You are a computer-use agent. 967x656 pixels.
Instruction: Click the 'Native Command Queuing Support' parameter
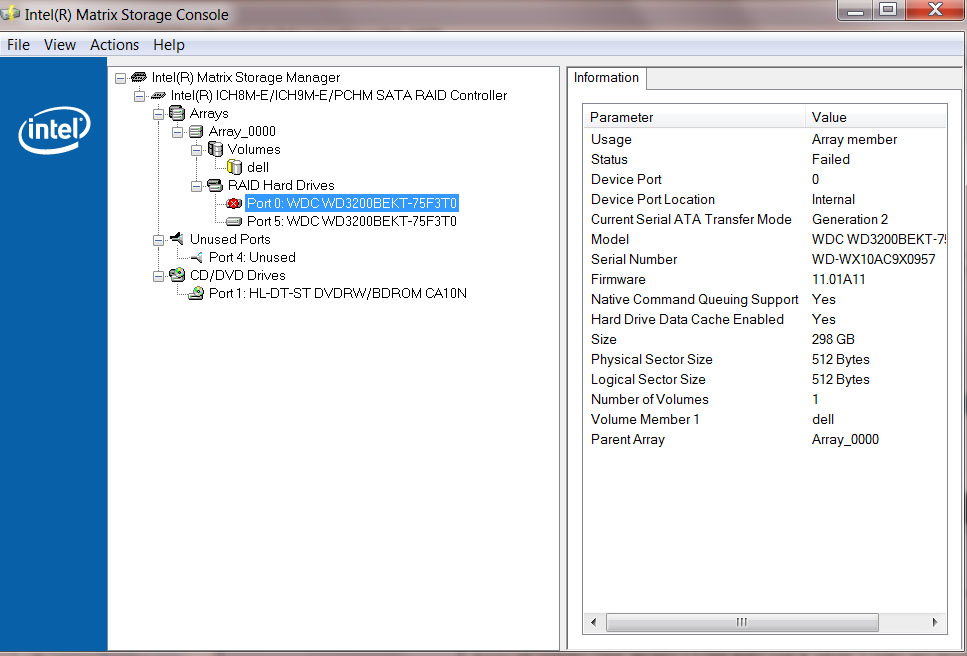694,300
